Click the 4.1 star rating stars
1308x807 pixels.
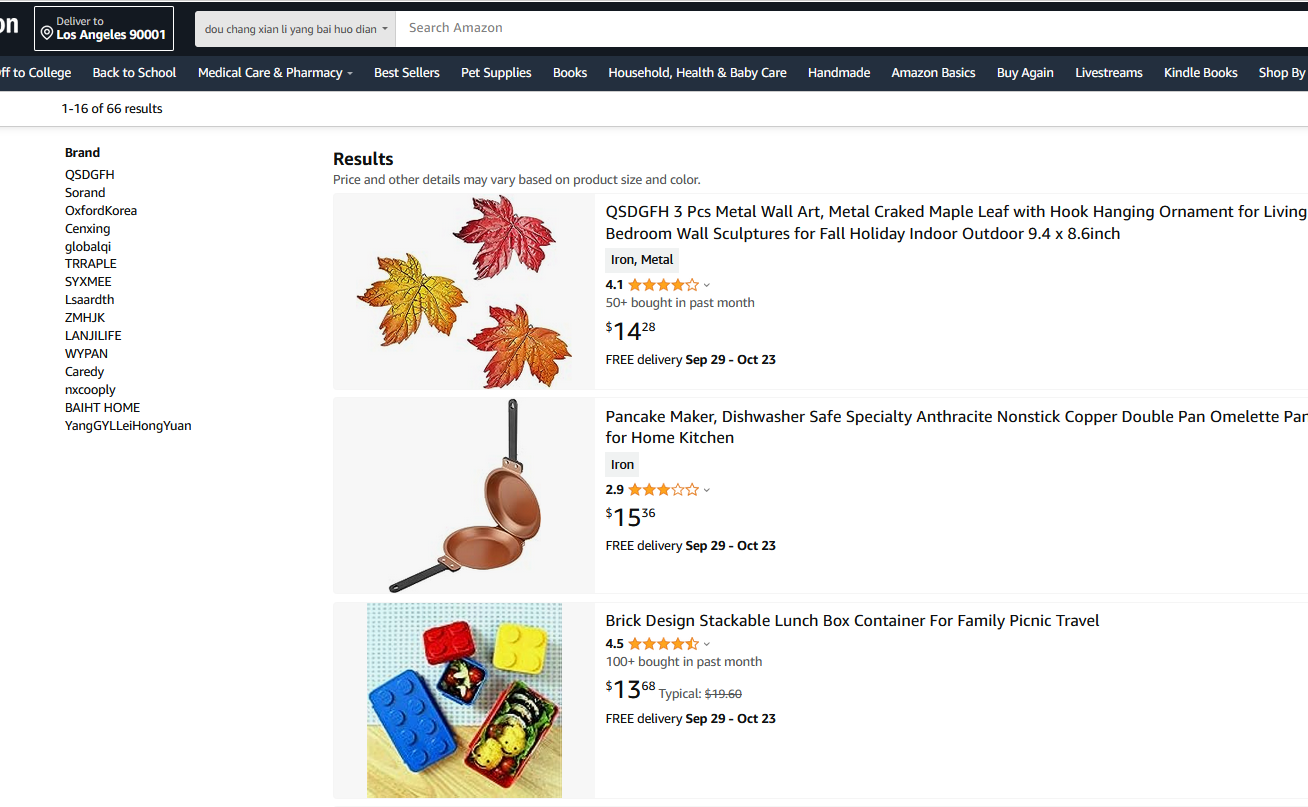tap(663, 285)
